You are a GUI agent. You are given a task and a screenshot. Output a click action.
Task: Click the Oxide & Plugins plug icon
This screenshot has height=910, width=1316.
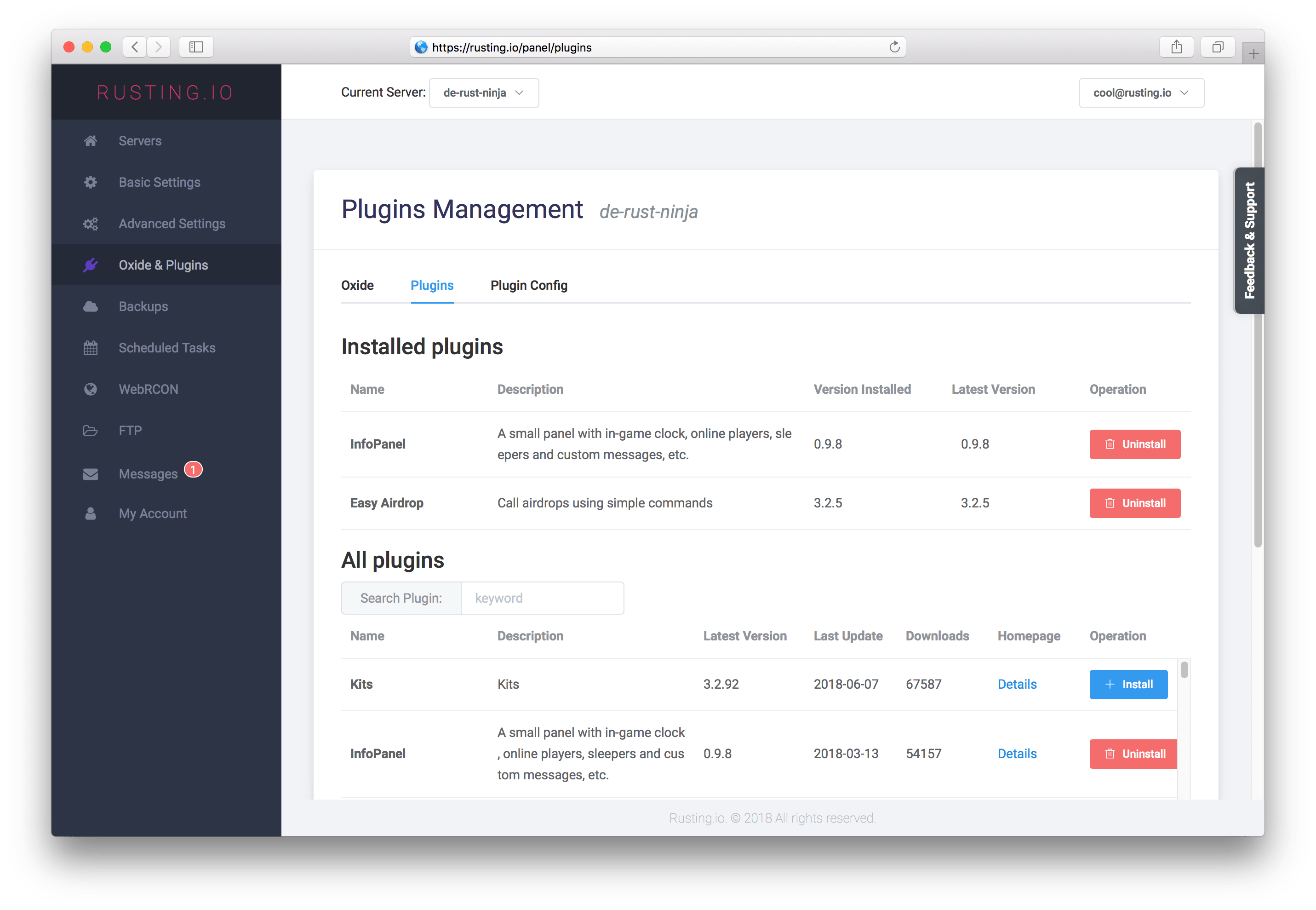(91, 265)
